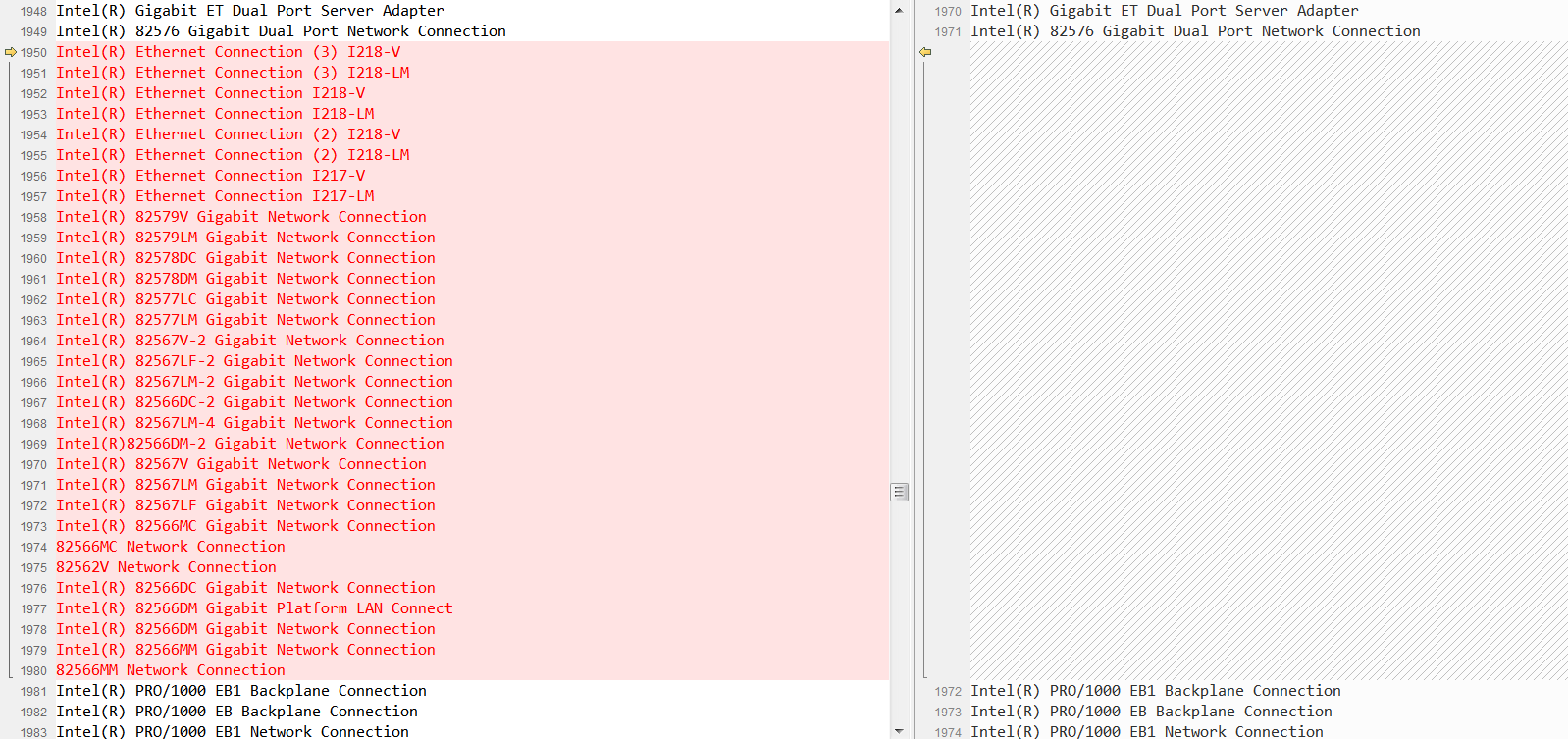Image resolution: width=1568 pixels, height=739 pixels.
Task: Click the left pane vertical scrollbar thumb
Action: click(x=899, y=492)
